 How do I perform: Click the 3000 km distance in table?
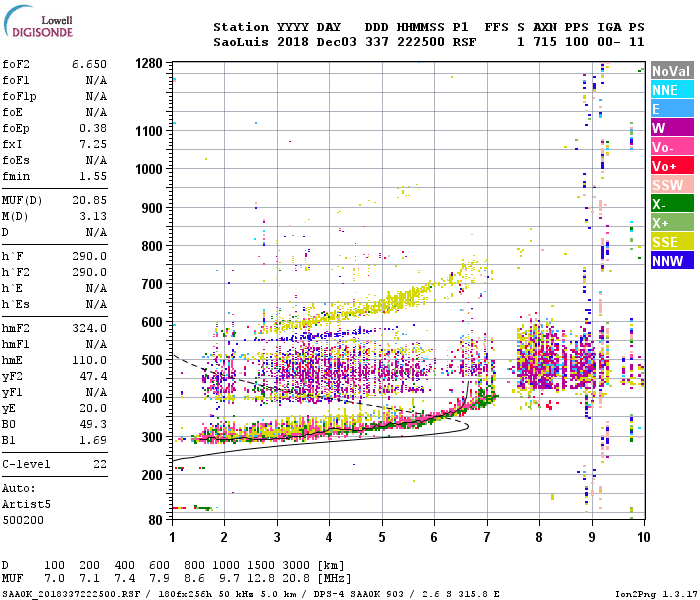[x=296, y=565]
